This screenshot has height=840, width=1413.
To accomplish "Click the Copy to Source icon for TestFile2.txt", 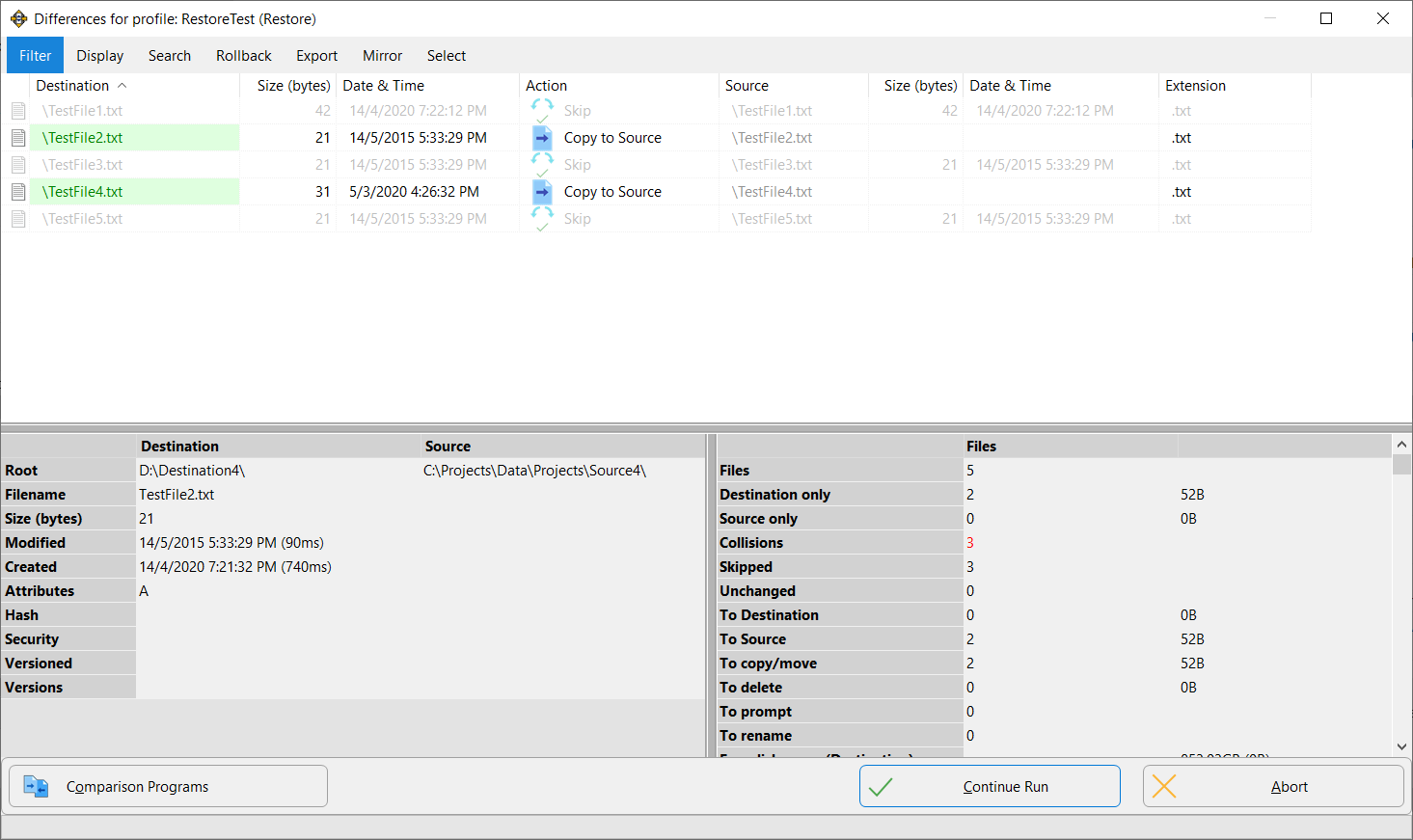I will pos(543,138).
